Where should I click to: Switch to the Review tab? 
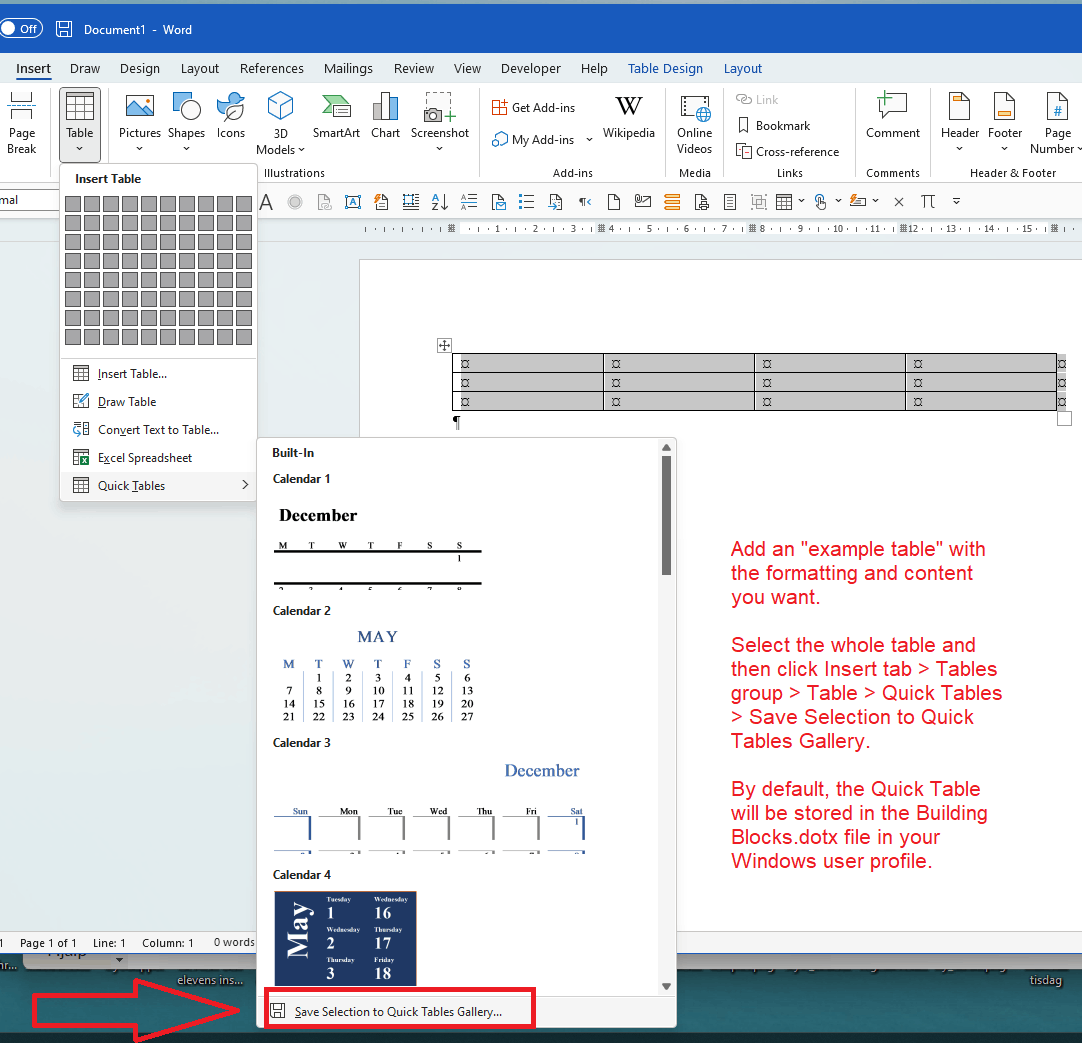coord(413,68)
